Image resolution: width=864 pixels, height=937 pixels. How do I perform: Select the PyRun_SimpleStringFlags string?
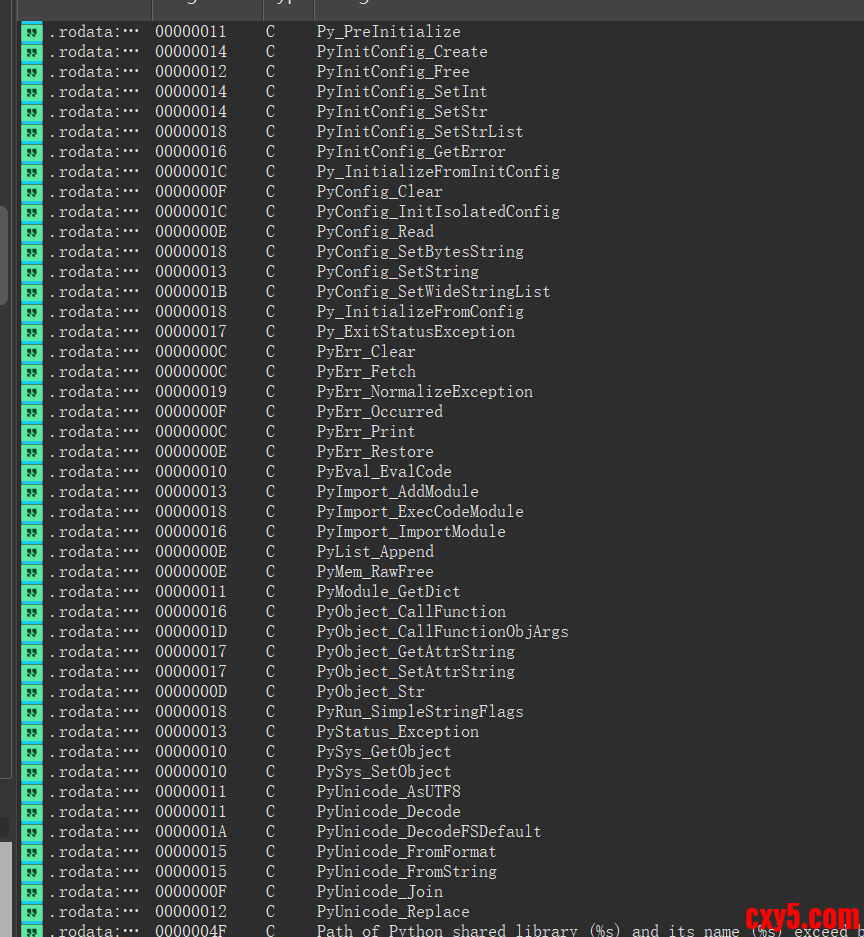(x=420, y=712)
